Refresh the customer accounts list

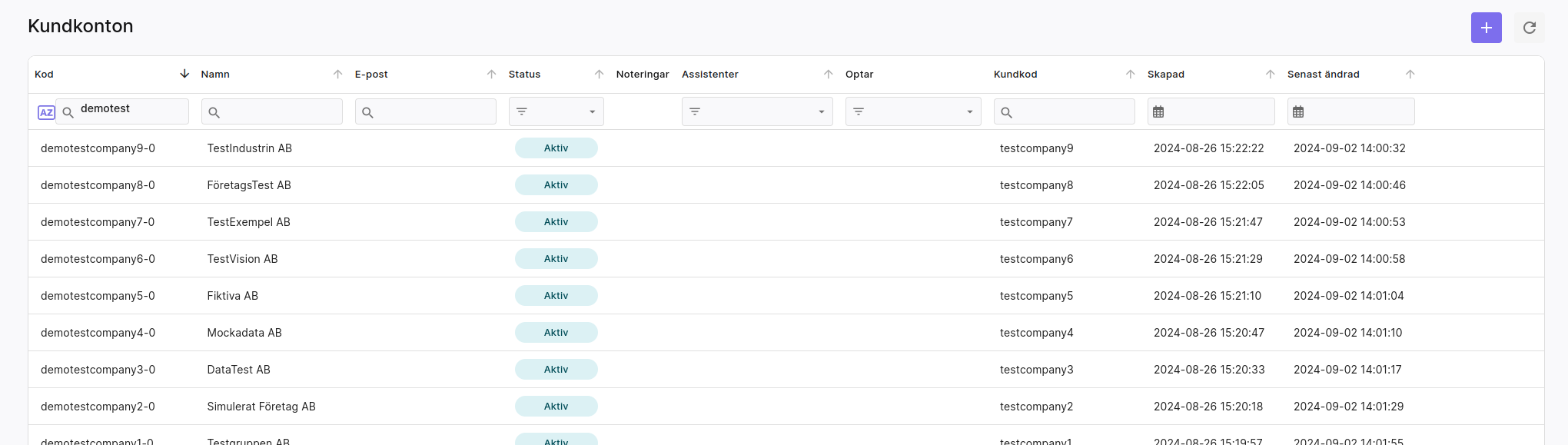pos(1529,28)
